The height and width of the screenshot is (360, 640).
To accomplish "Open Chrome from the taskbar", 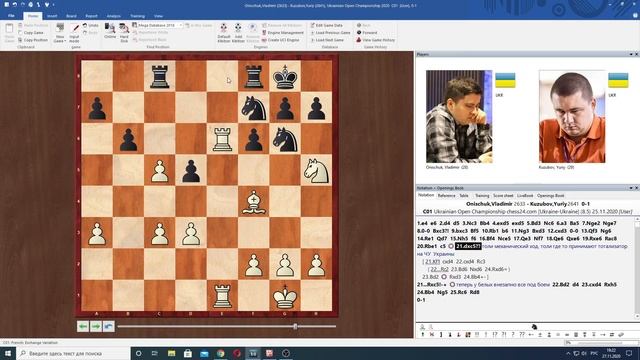I will 220,353.
